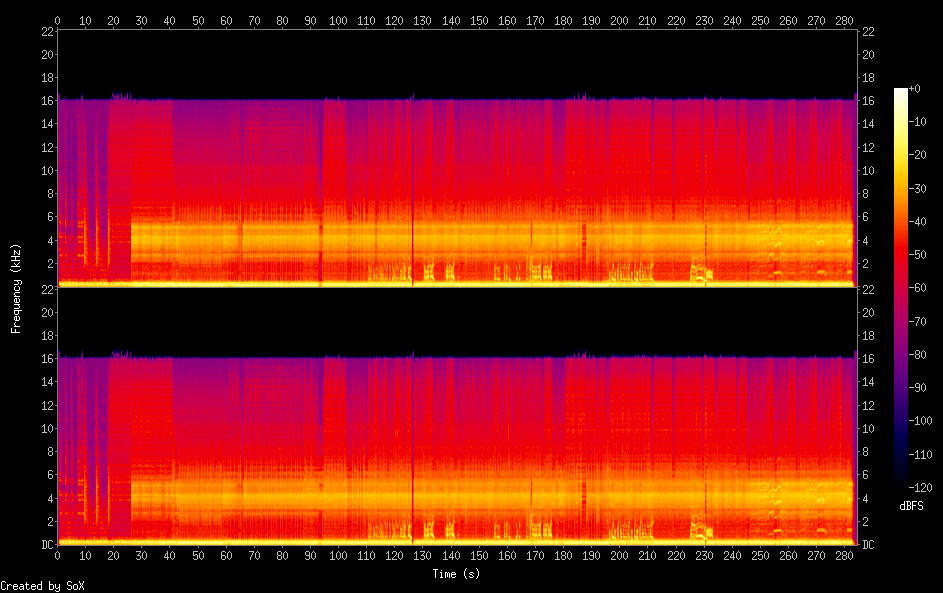Image resolution: width=943 pixels, height=593 pixels.
Task: Click the '250' tick on the bottom time axis
Action: pos(760,556)
